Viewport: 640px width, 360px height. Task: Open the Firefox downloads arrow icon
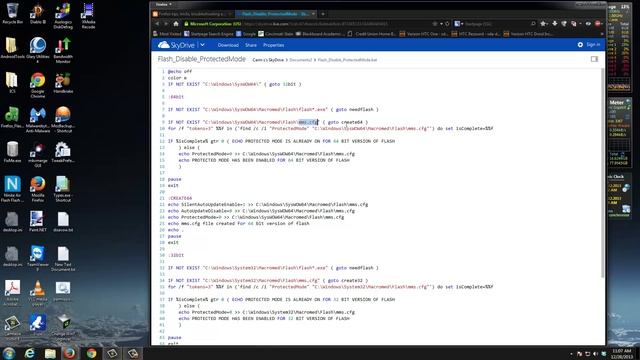coord(554,24)
